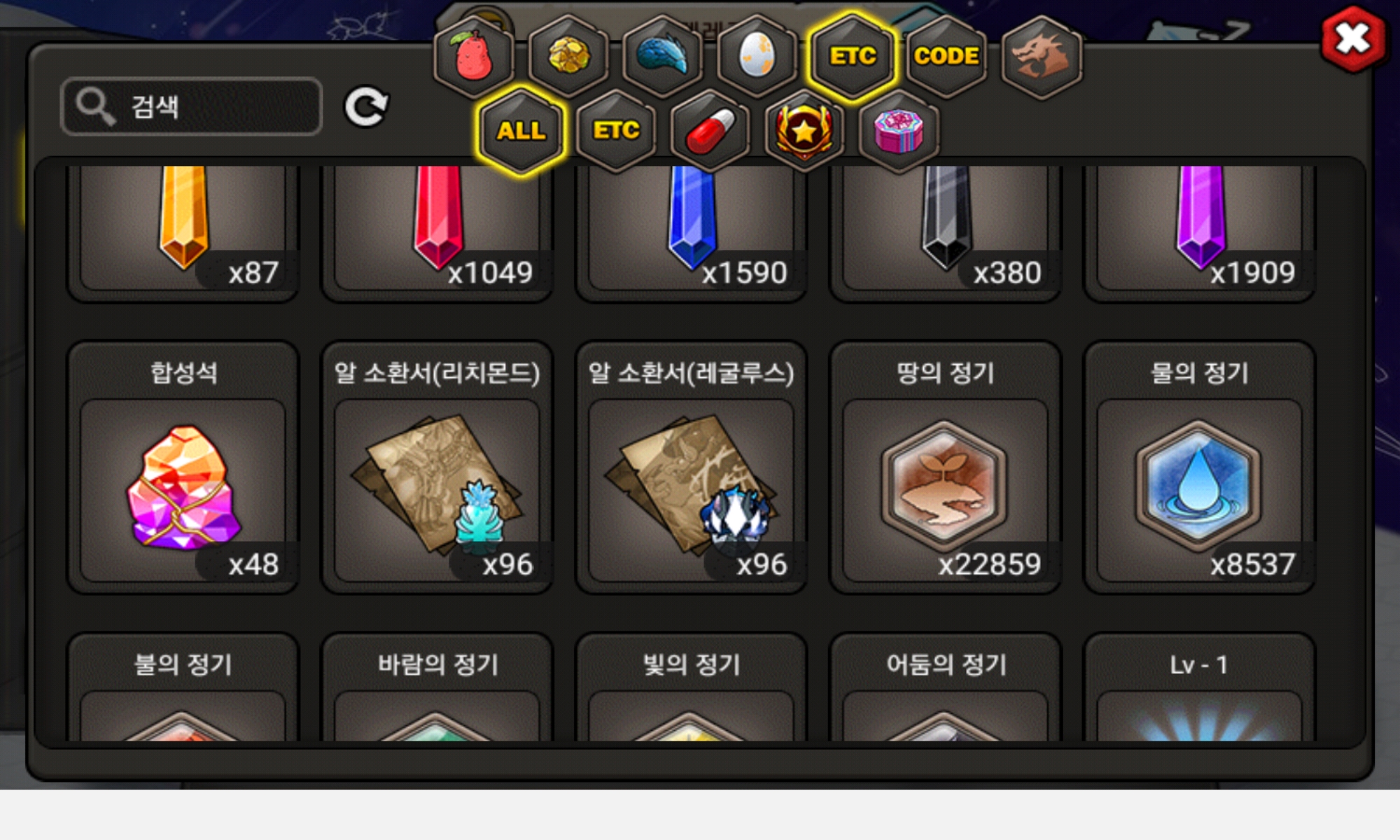Choose the 땅의 정기 item
This screenshot has width=1400, height=840.
[945, 467]
